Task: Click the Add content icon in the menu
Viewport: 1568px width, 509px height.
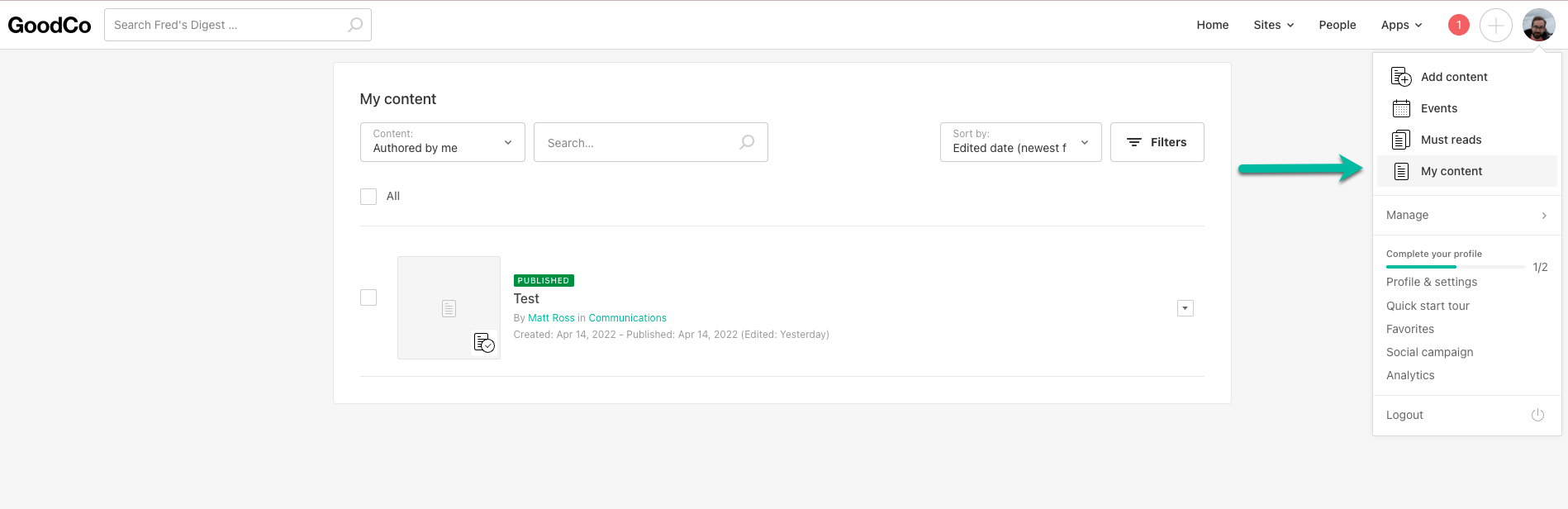Action: (1401, 77)
